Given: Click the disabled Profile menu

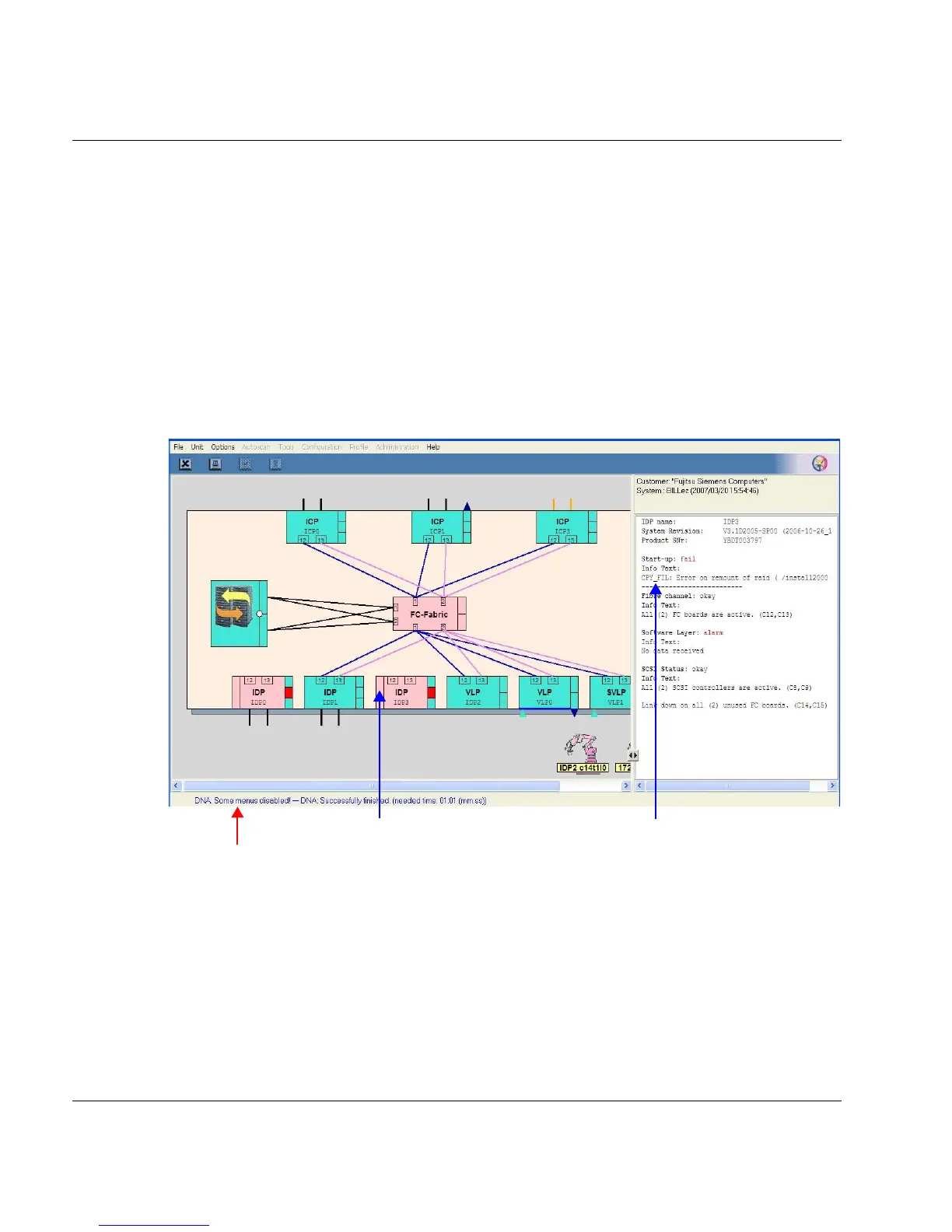Looking at the screenshot, I should coord(359,447).
